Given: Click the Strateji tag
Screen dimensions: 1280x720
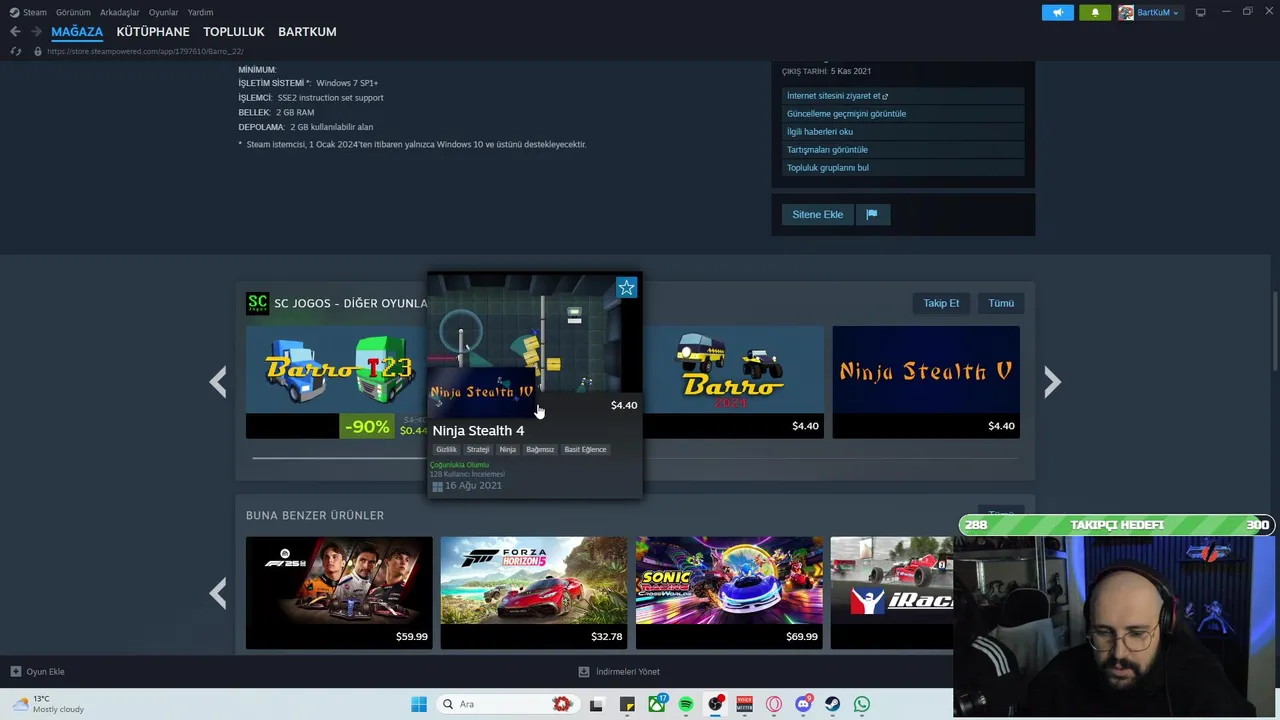Looking at the screenshot, I should (478, 449).
